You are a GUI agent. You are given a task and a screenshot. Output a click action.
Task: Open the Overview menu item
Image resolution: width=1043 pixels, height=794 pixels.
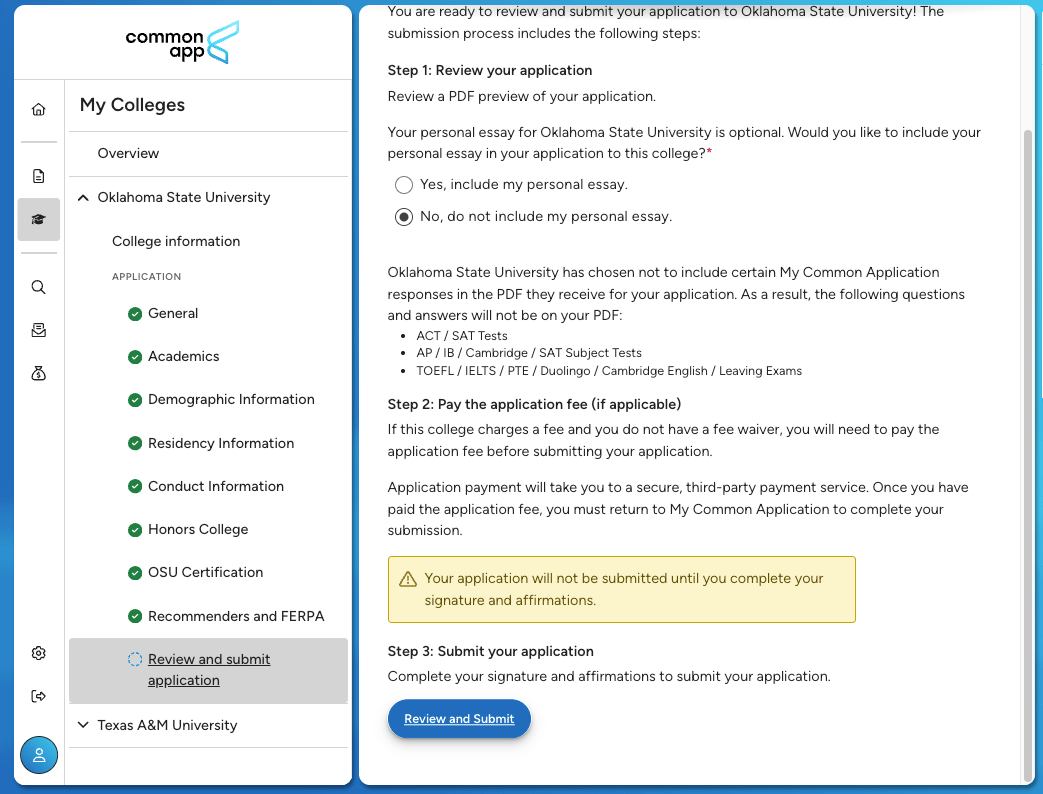[x=128, y=154]
